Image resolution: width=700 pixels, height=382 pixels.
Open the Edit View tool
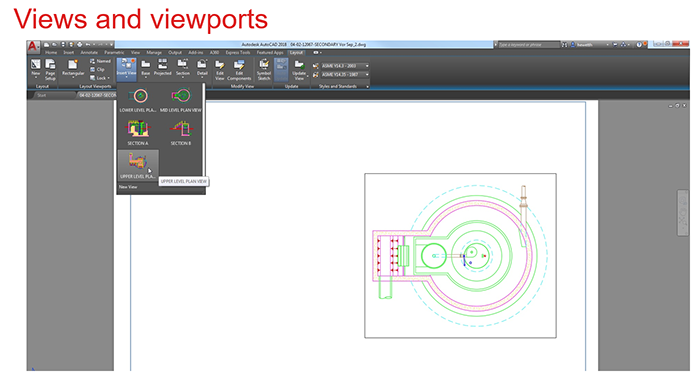pos(220,70)
